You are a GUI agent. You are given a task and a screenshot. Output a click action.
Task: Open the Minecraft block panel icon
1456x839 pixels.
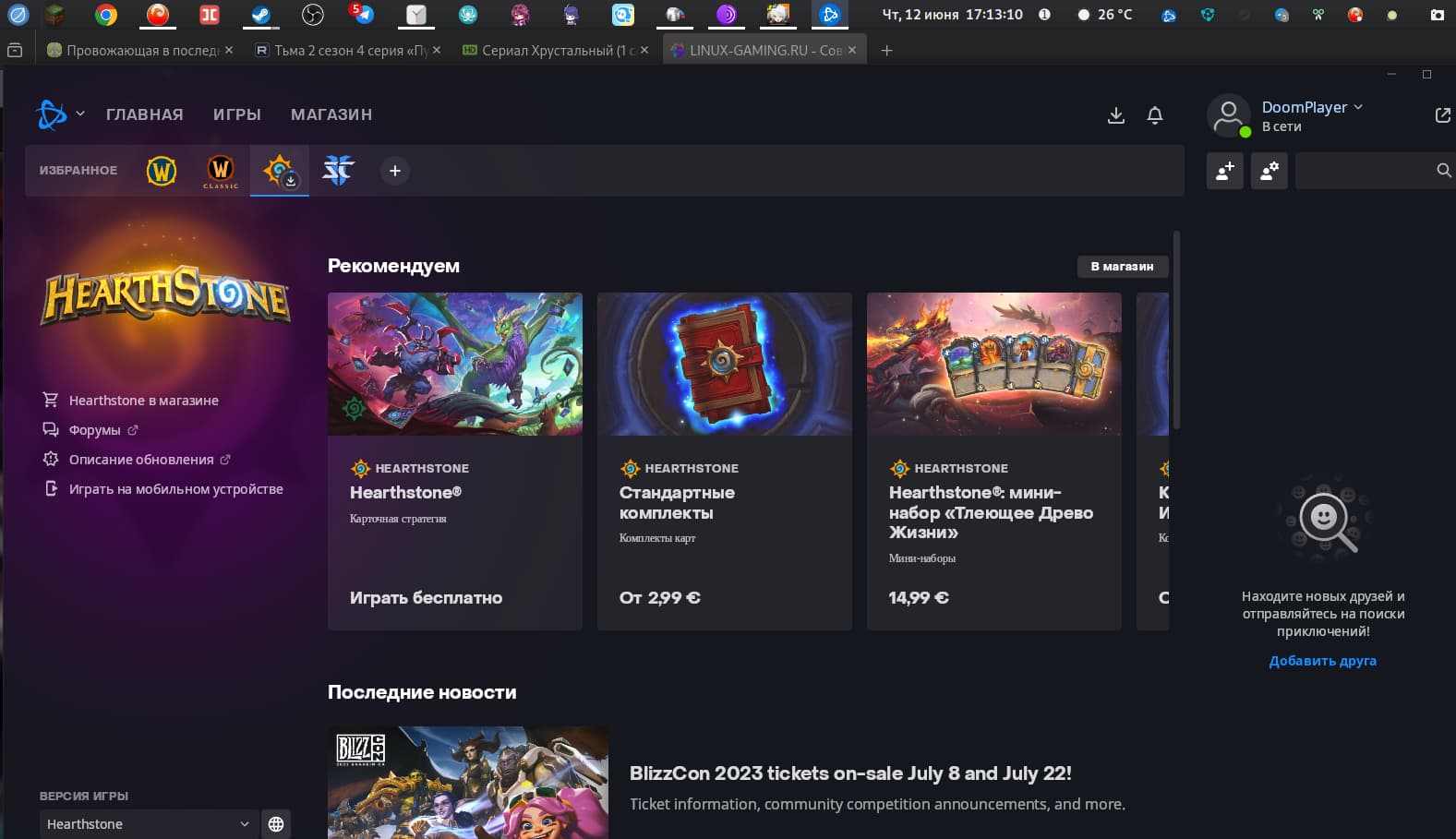pos(55,14)
